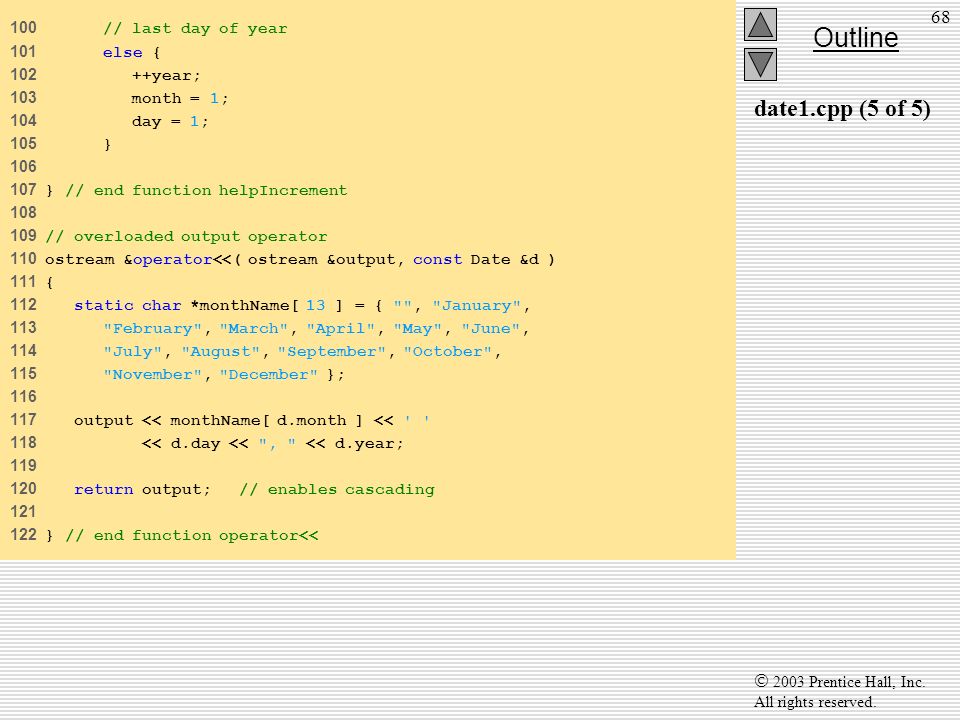Open the Outline link
960x720 pixels.
(x=855, y=38)
